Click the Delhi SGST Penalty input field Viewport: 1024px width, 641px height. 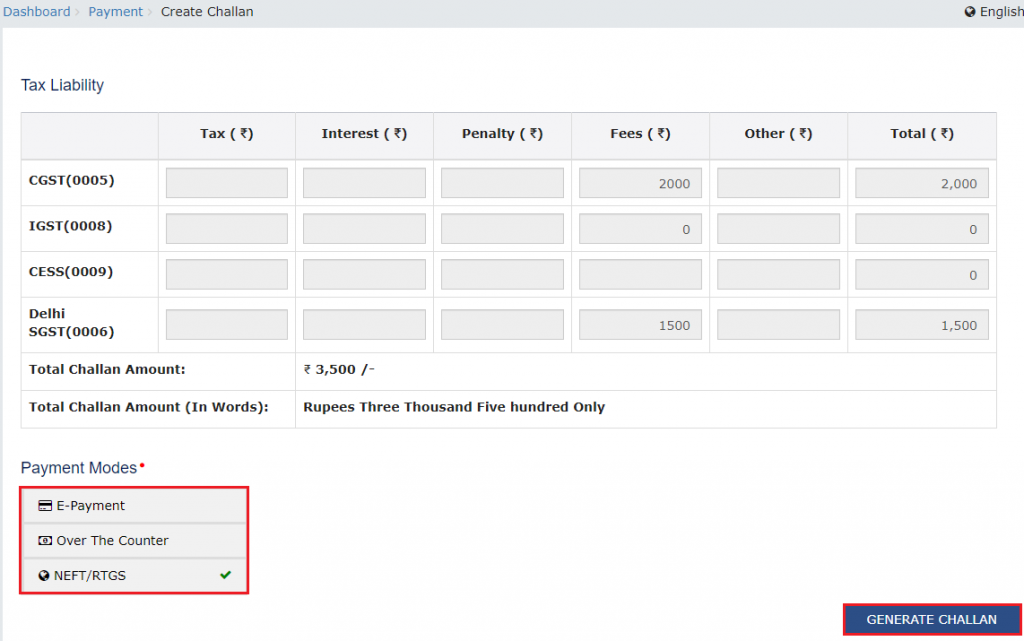pyautogui.click(x=502, y=324)
